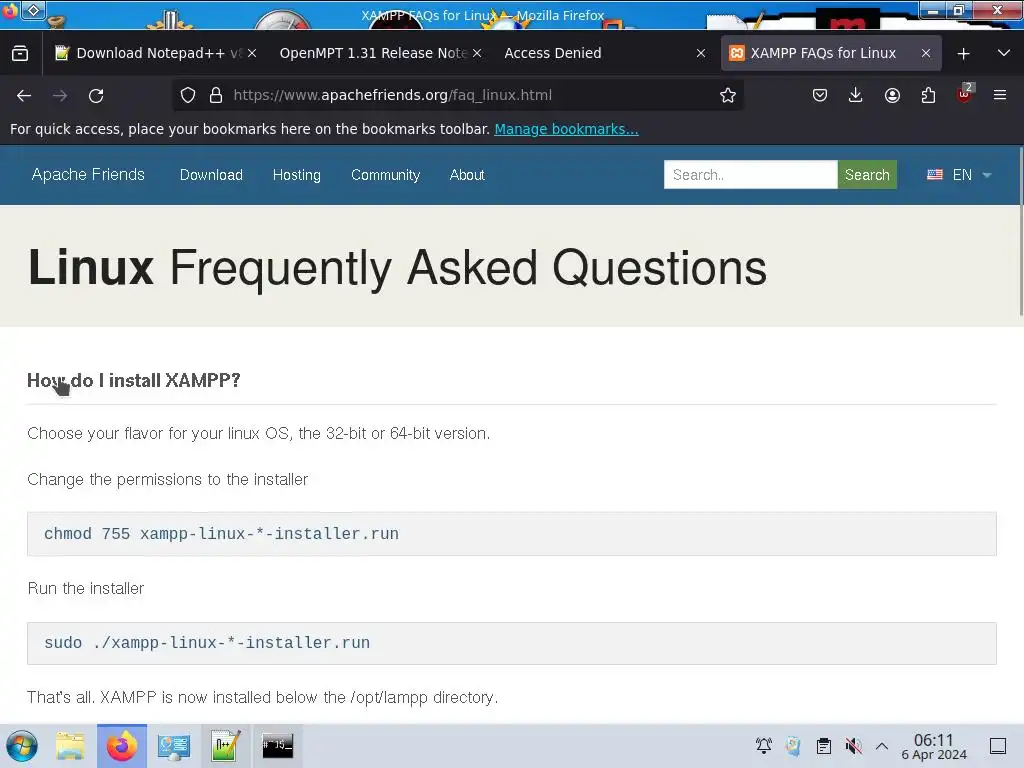Open clipboard tray icon

click(x=824, y=746)
